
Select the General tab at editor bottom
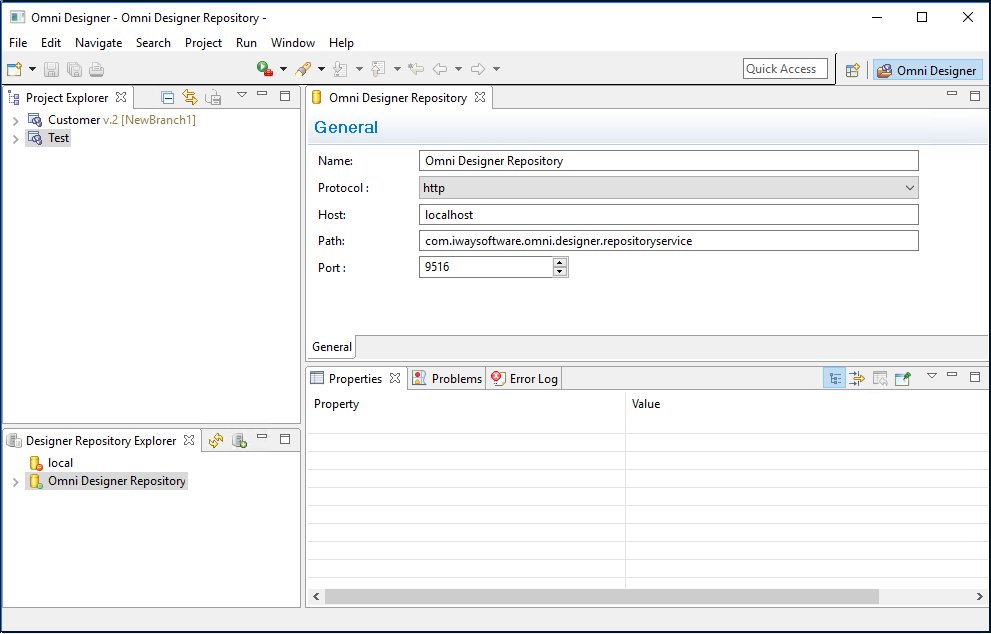pos(332,346)
